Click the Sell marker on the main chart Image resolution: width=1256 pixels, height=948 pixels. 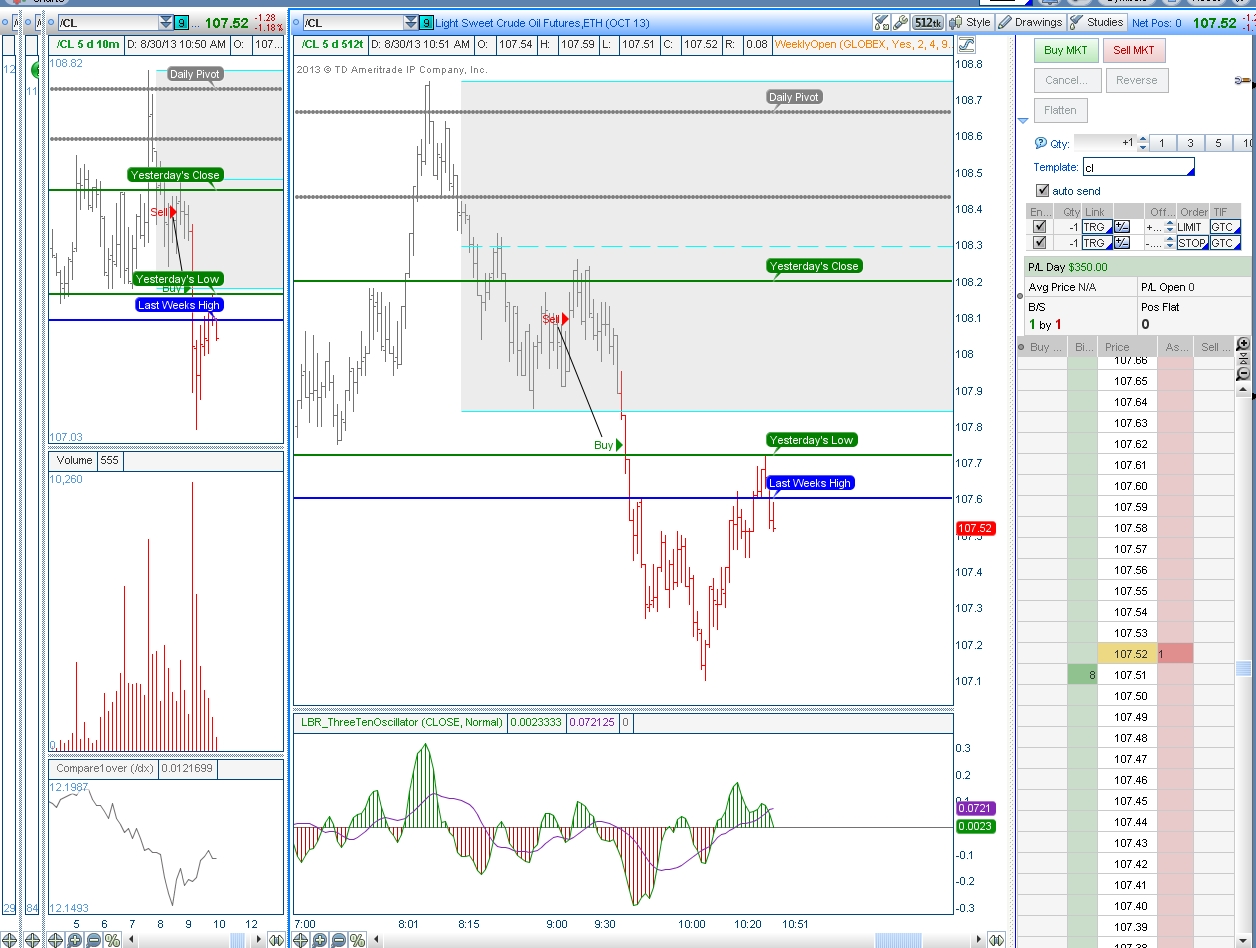[555, 319]
